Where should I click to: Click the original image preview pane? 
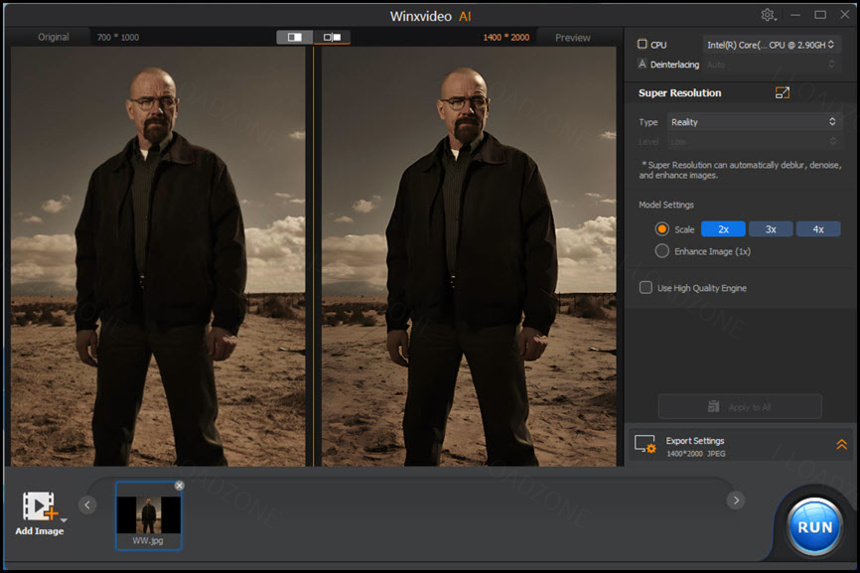click(158, 256)
